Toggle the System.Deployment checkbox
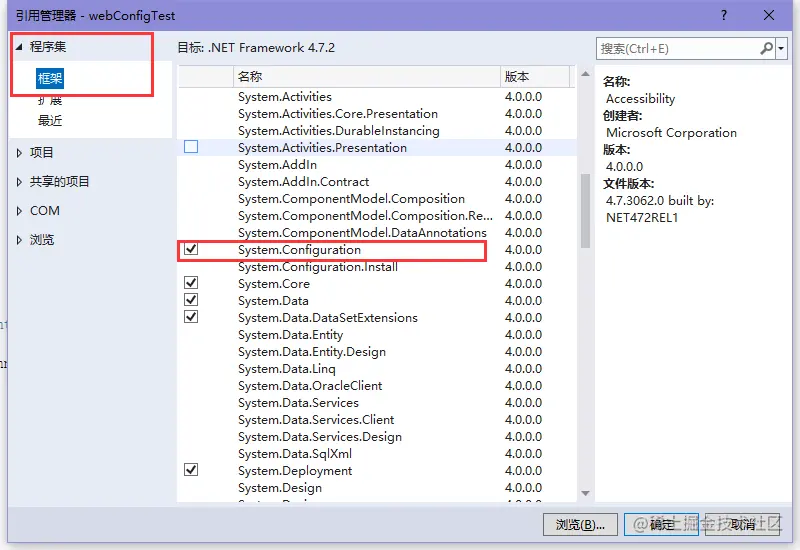Image resolution: width=800 pixels, height=550 pixels. pos(191,469)
